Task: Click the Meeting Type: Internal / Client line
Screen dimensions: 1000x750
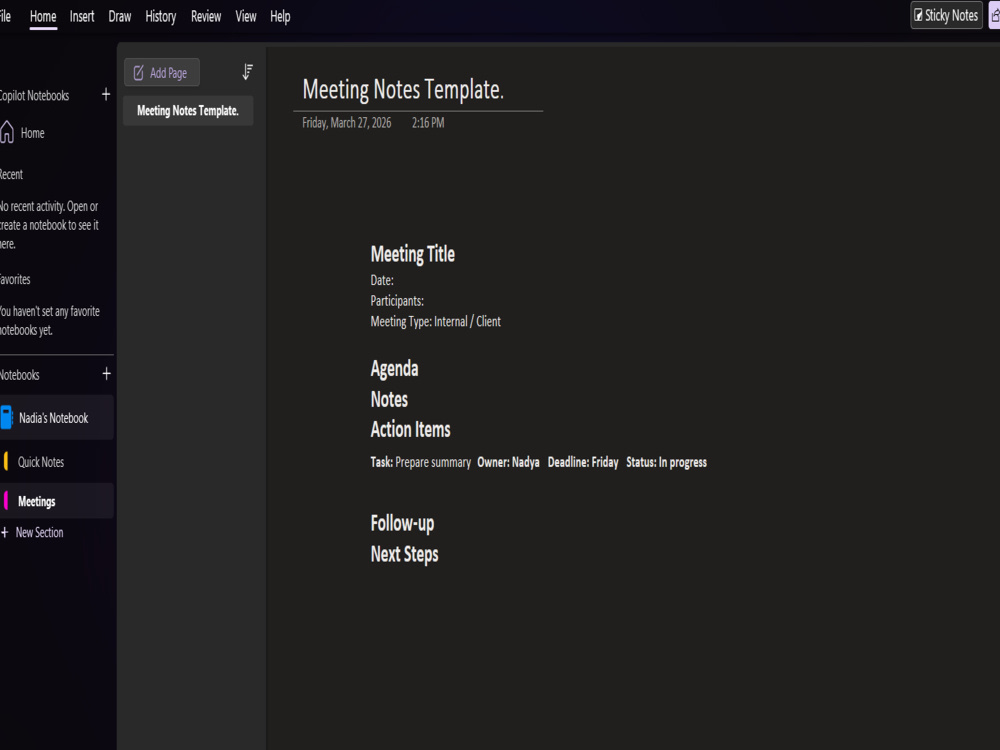Action: pyautogui.click(x=436, y=321)
